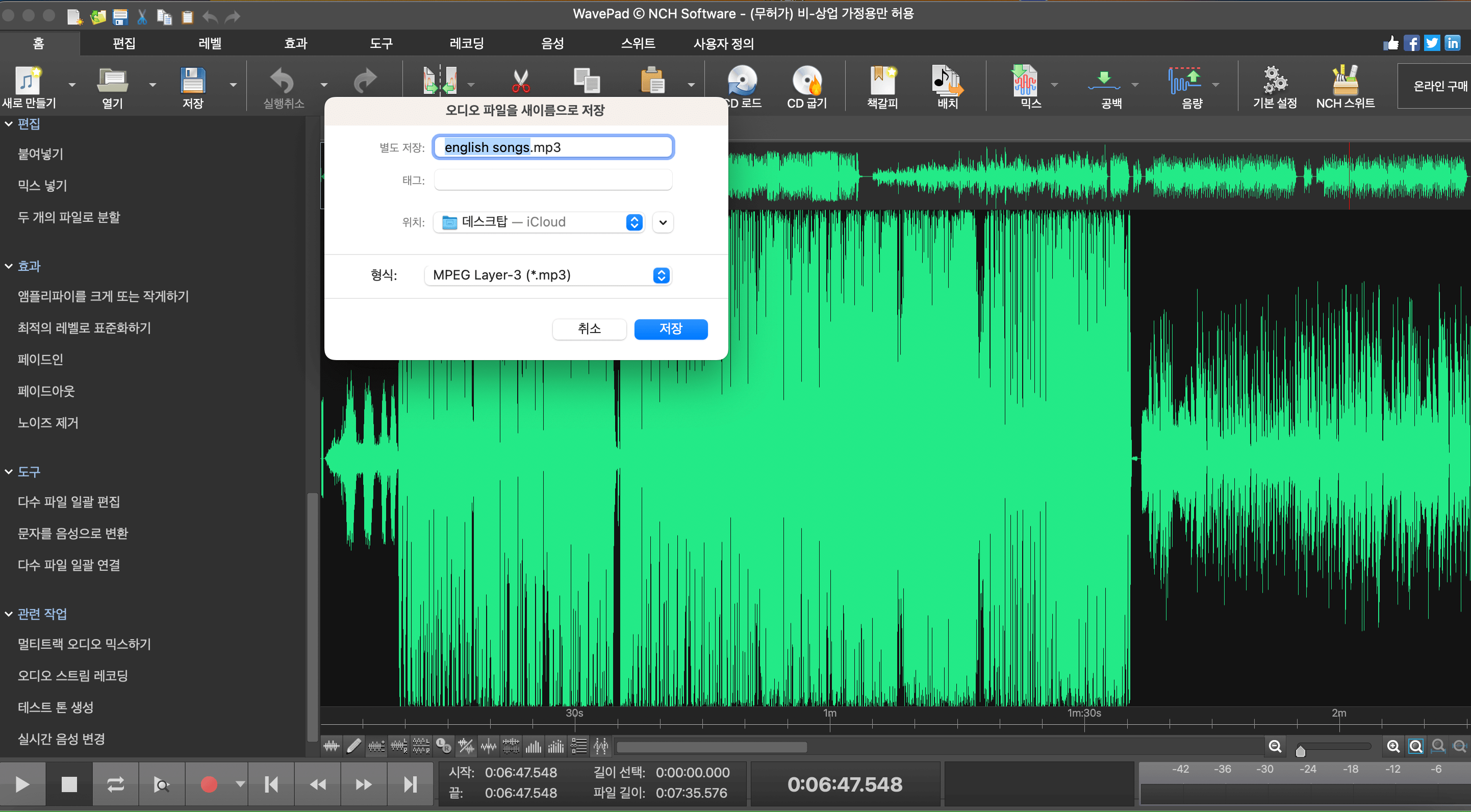The width and height of the screenshot is (1471, 812).
Task: Open the 도구 ribbon tab
Action: click(381, 43)
